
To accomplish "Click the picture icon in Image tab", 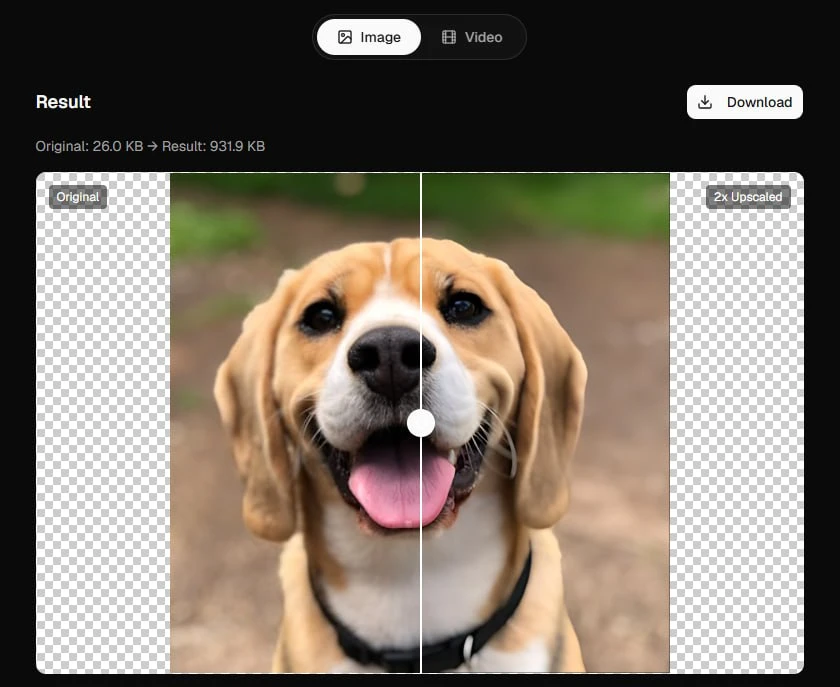I will click(x=345, y=37).
